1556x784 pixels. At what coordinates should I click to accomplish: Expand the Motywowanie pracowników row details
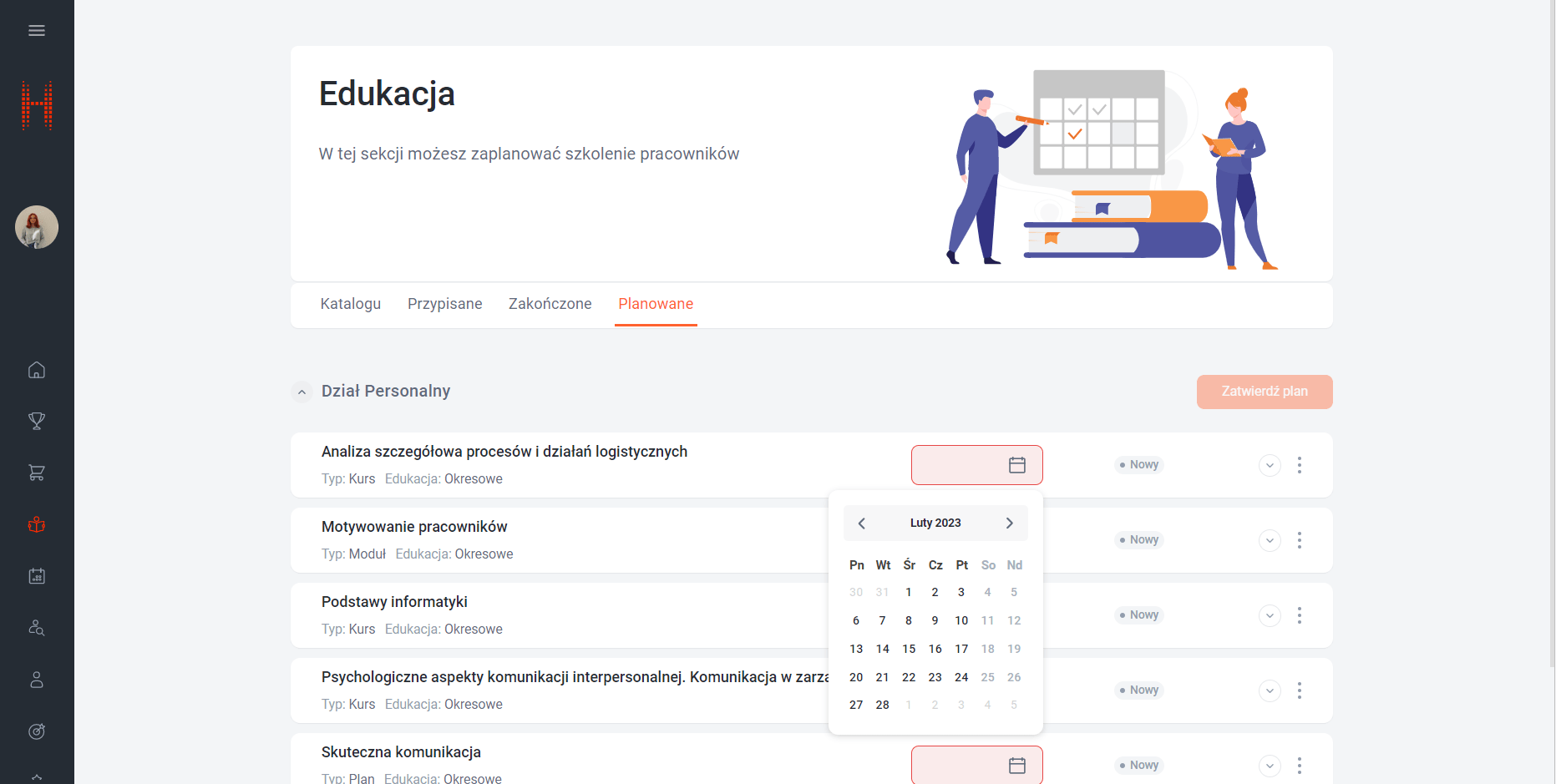click(x=1270, y=540)
